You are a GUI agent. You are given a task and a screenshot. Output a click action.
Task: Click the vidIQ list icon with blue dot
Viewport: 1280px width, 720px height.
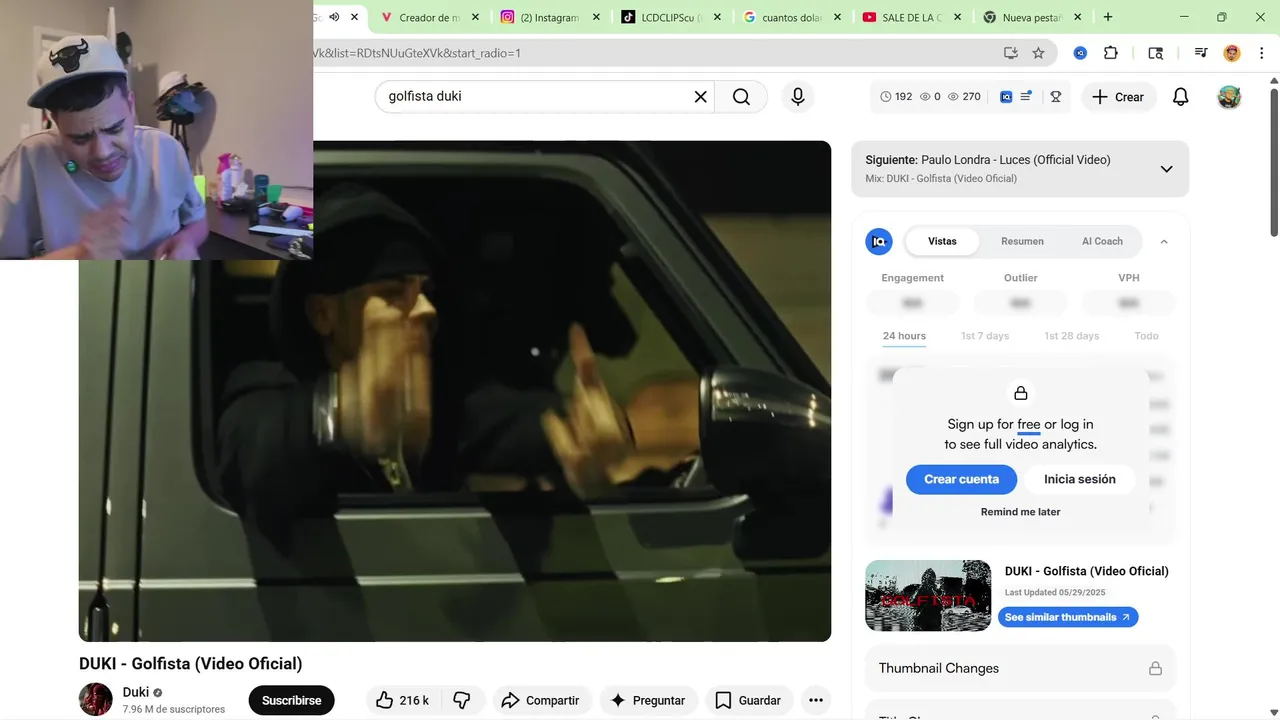click(1025, 97)
